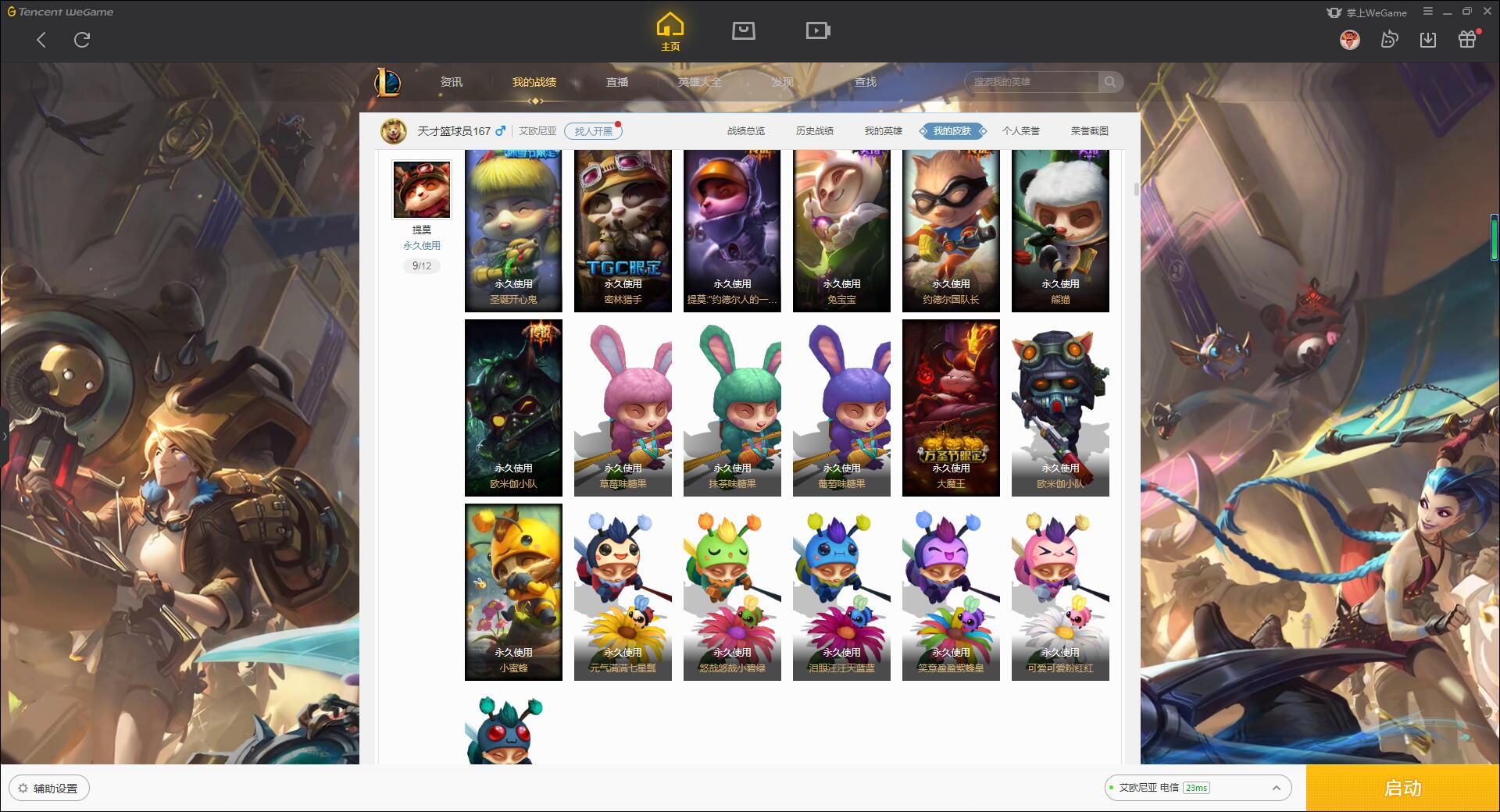Select the 大魔王 skin card

951,408
